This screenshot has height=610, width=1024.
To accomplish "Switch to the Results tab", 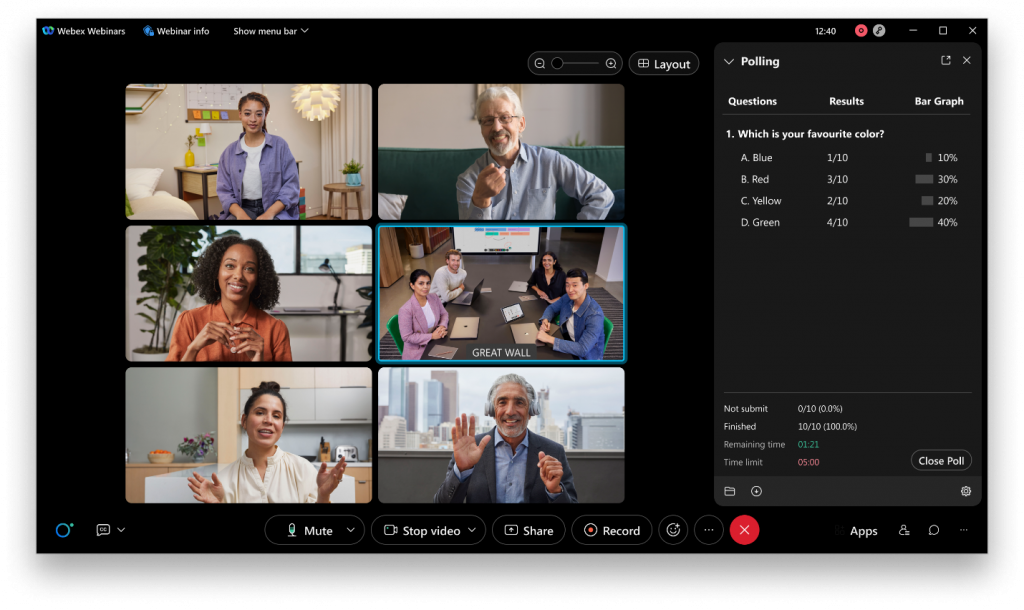I will pos(846,101).
